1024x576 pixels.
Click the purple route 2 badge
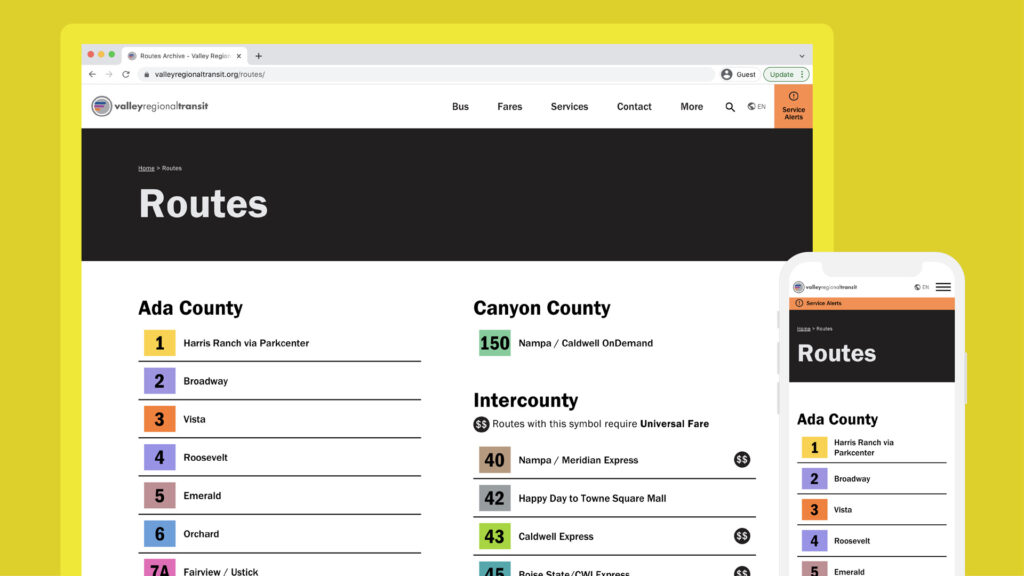[159, 381]
